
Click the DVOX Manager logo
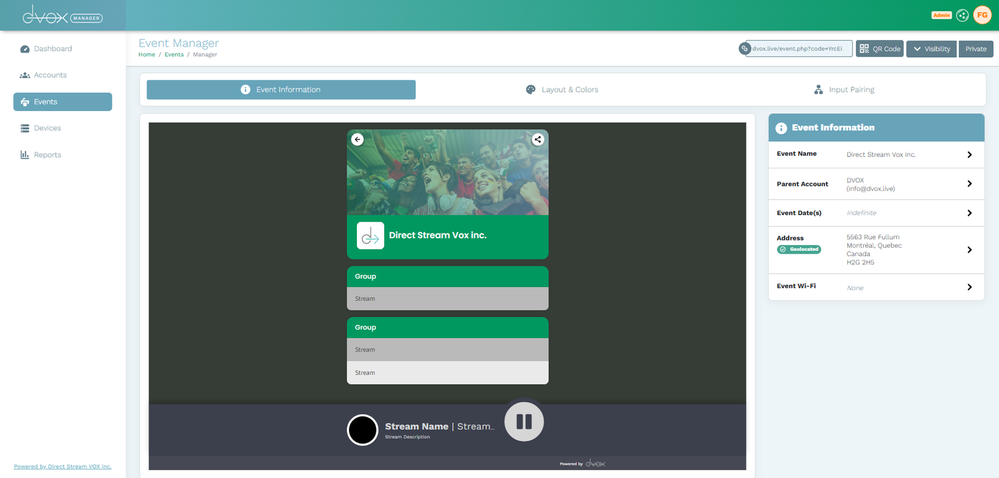pos(62,15)
